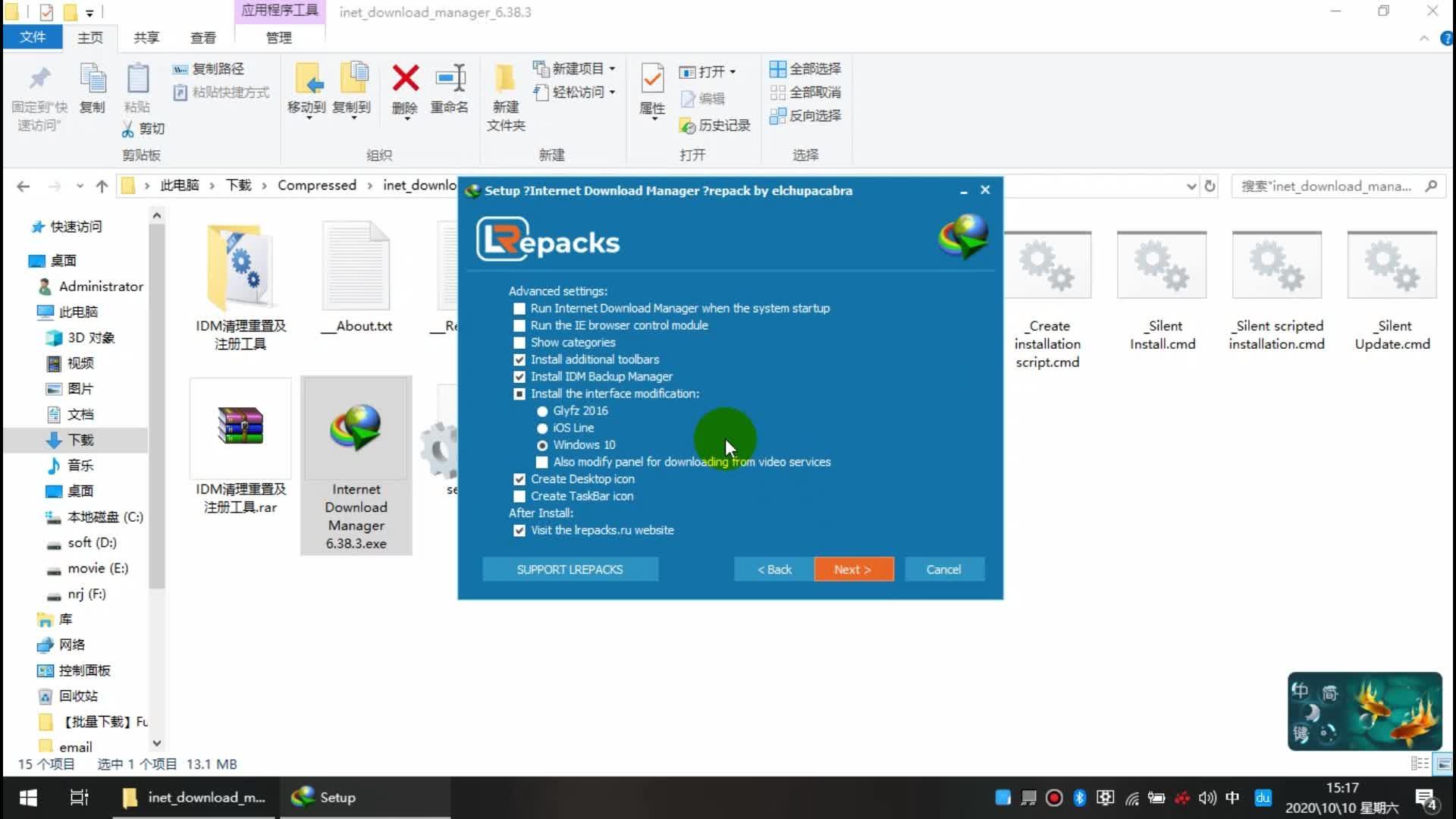Open the File (文件) ribbon tab
1456x819 pixels.
tap(32, 37)
